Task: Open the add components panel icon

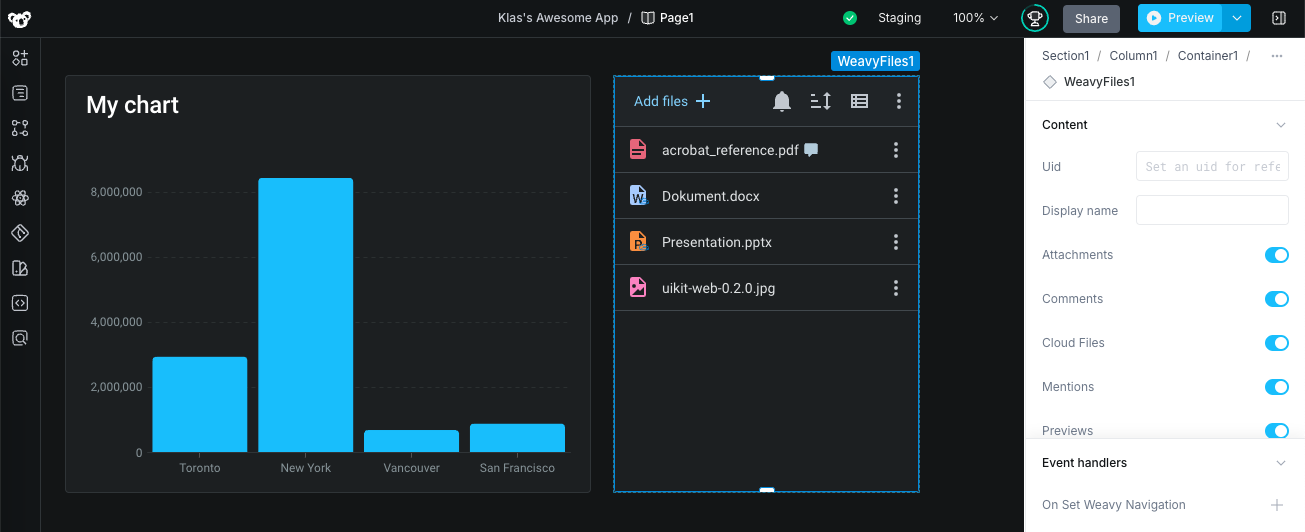Action: click(x=20, y=58)
